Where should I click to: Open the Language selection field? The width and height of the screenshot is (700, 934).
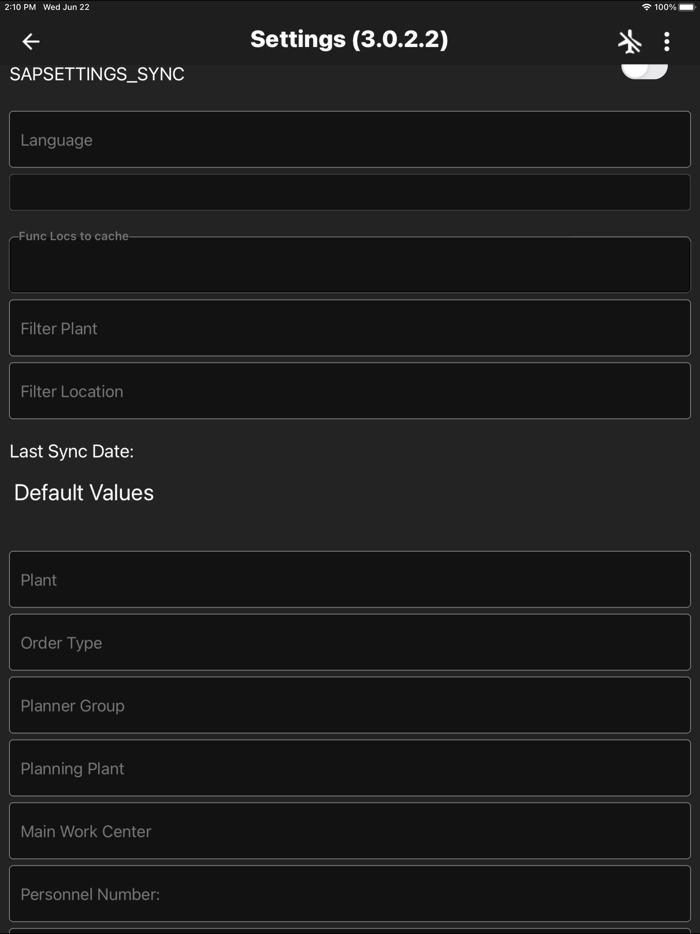[350, 139]
